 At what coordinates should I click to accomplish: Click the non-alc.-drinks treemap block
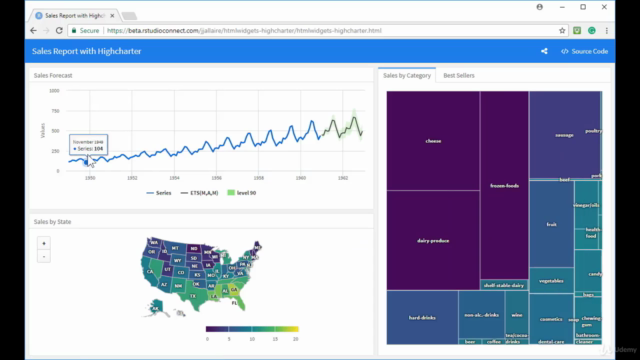(481, 315)
